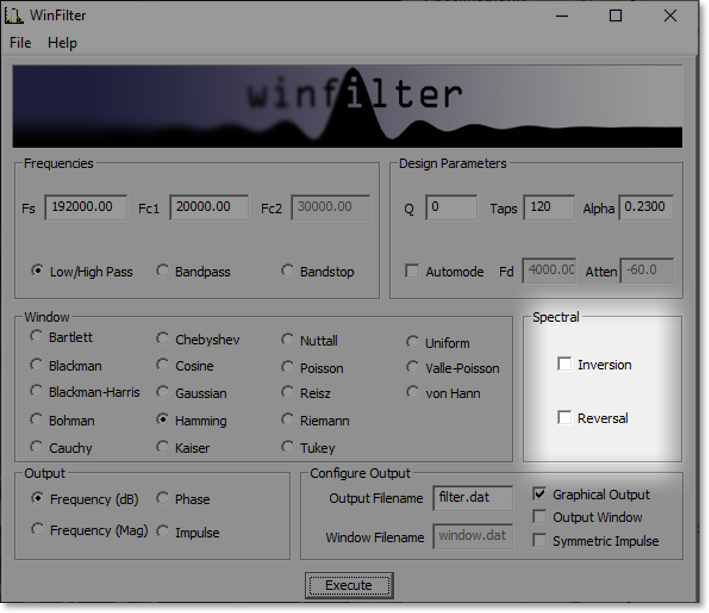Choose the Kaiser window
This screenshot has height=613, width=709.
coord(163,447)
